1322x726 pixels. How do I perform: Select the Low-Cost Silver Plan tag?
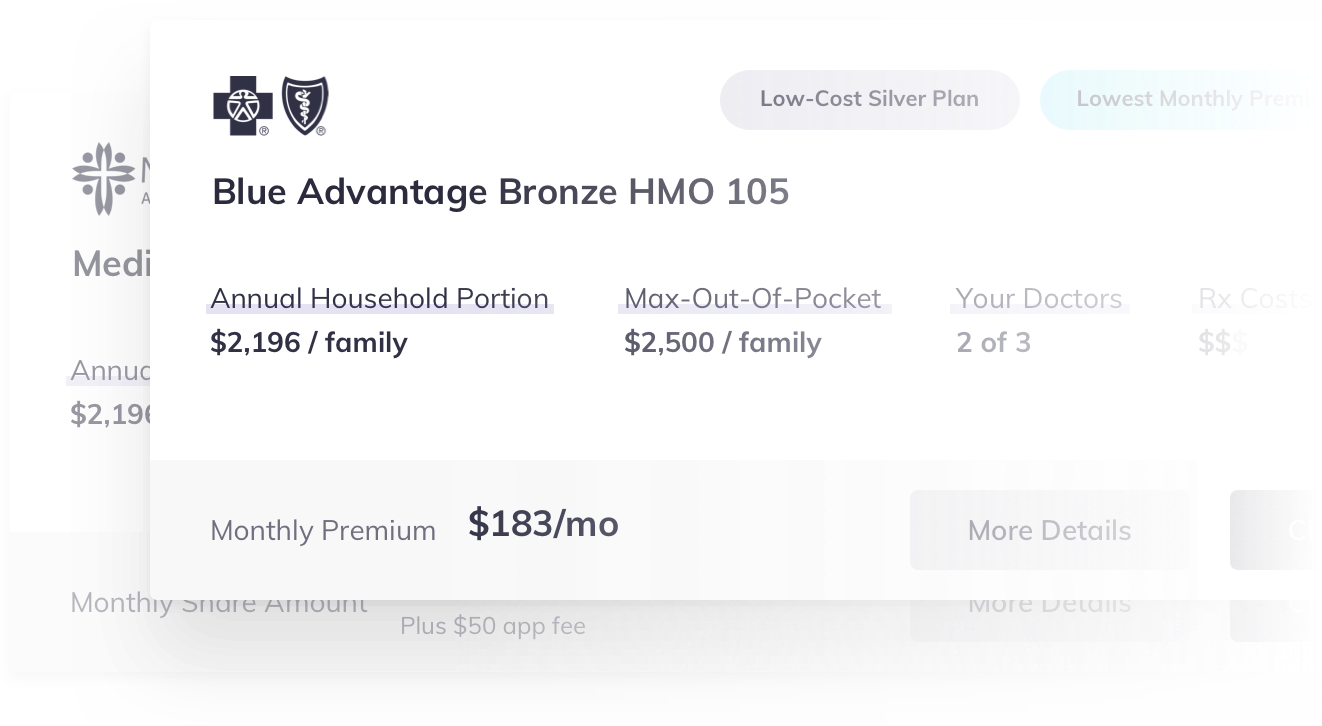869,99
